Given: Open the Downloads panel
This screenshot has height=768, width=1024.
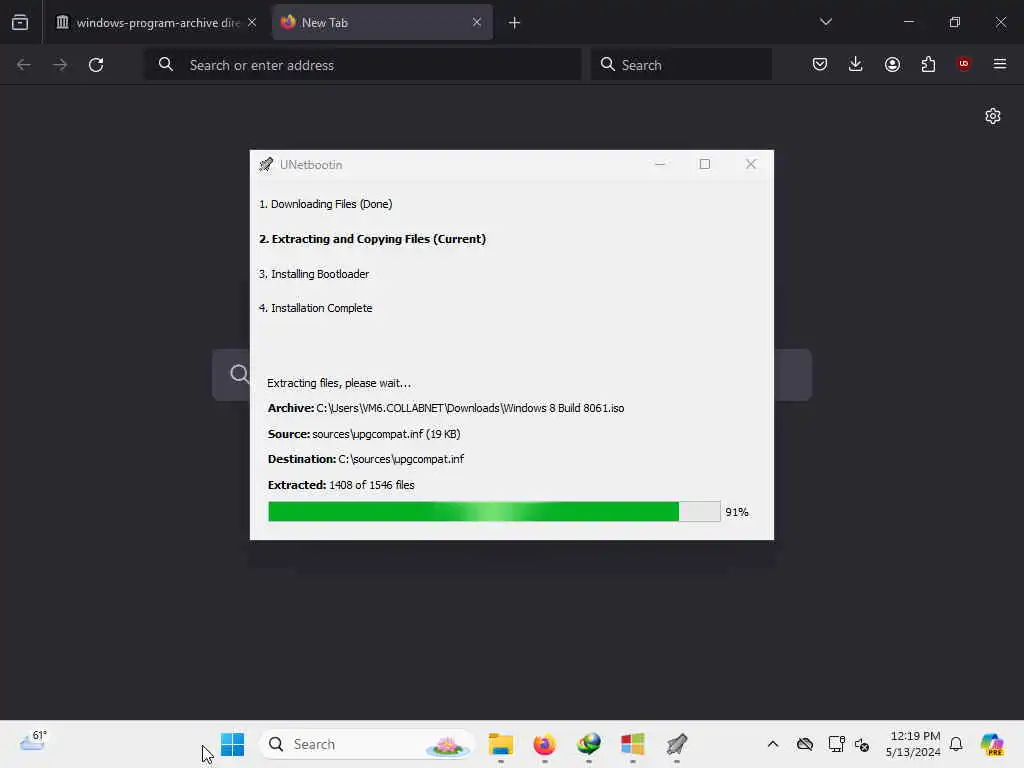Looking at the screenshot, I should (x=856, y=64).
